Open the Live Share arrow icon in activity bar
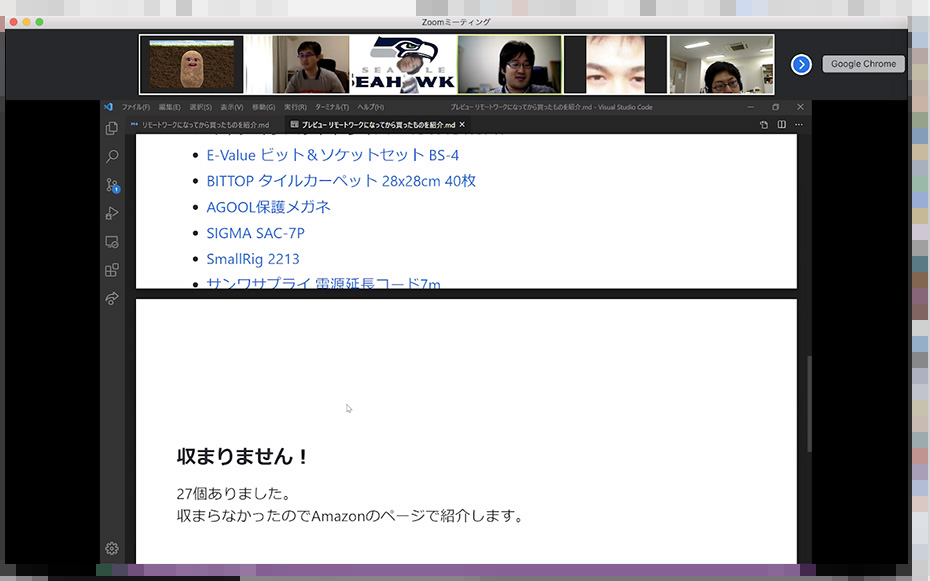 tap(112, 298)
